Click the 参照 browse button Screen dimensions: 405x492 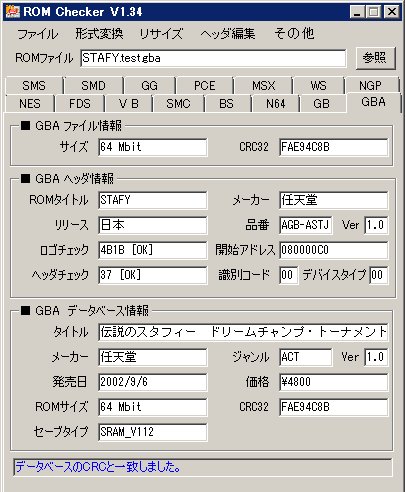[x=375, y=58]
